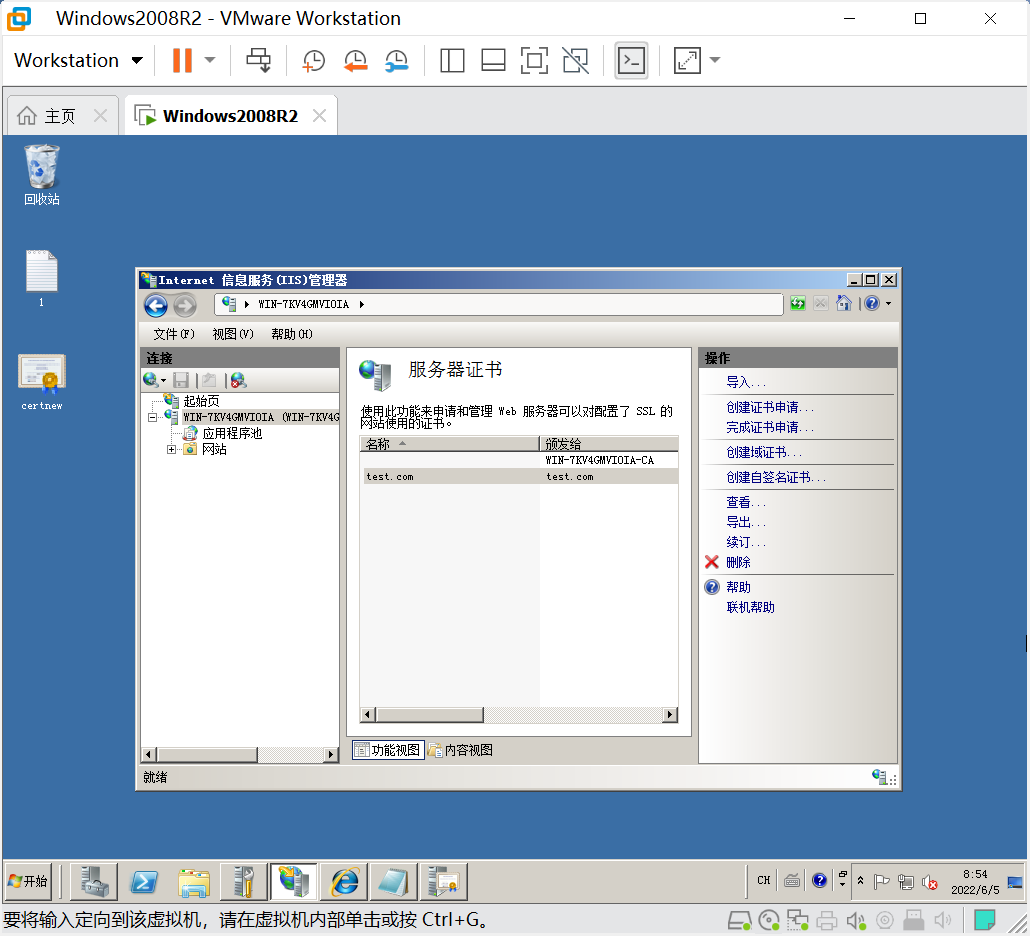Select the test.com certificate row
1030x936 pixels.
coord(519,477)
